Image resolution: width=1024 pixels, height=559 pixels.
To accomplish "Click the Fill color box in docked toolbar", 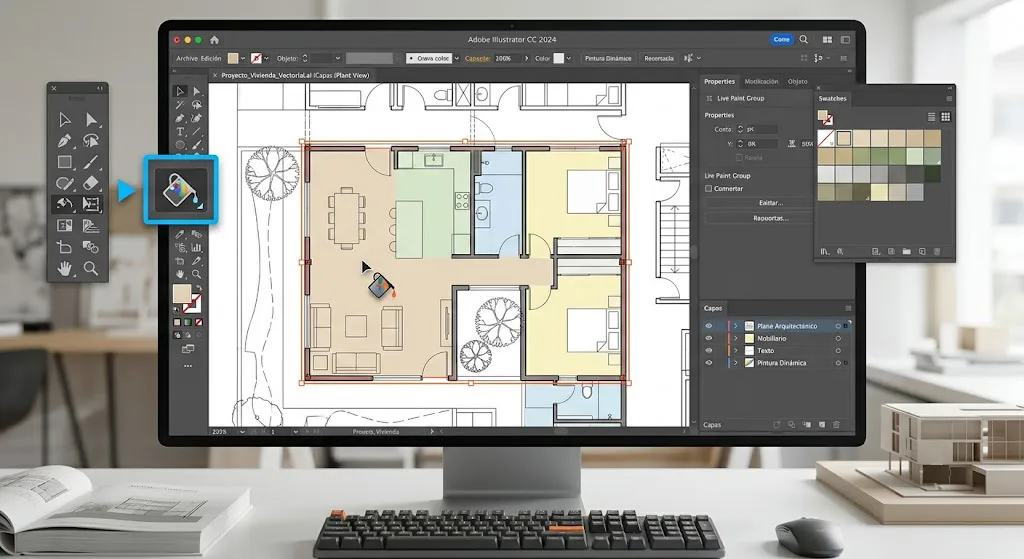I will click(x=182, y=294).
